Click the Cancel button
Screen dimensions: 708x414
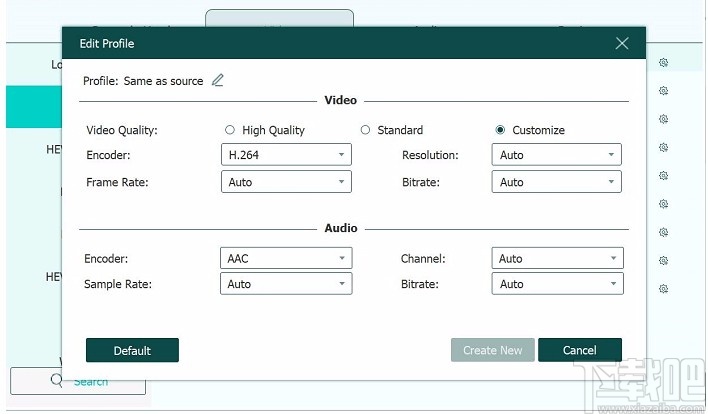click(x=580, y=350)
